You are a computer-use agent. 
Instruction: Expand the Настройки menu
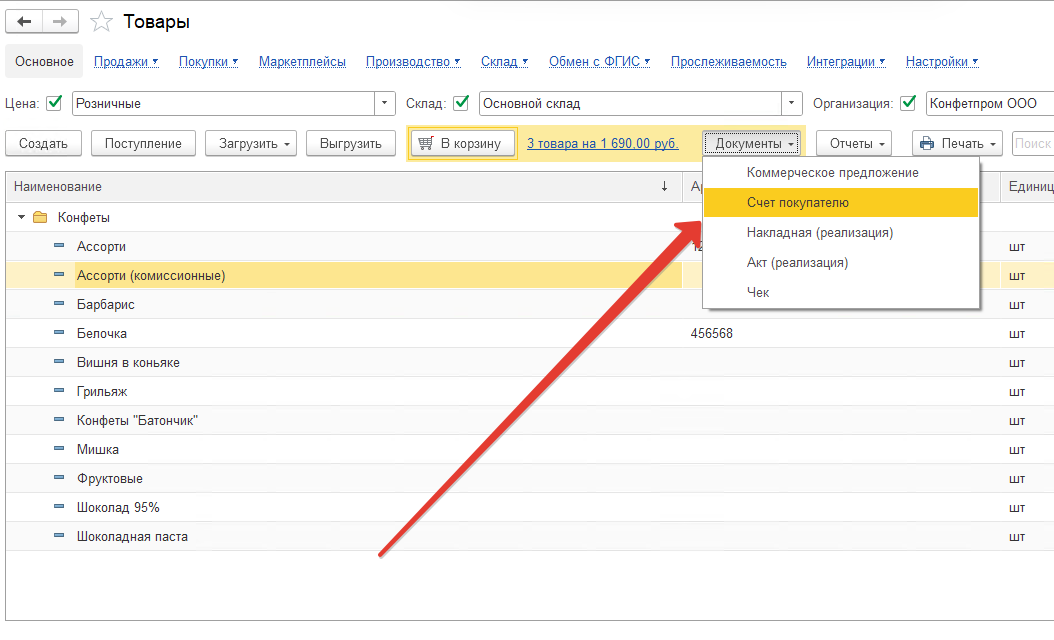[x=942, y=61]
